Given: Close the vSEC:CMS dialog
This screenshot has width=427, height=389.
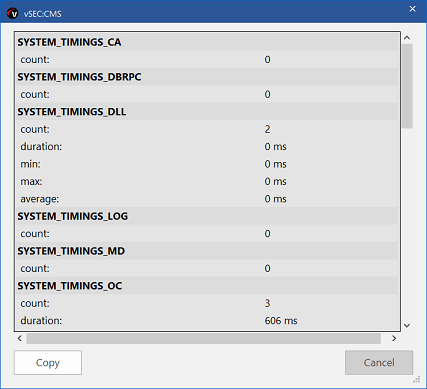Looking at the screenshot, I should 412,9.
